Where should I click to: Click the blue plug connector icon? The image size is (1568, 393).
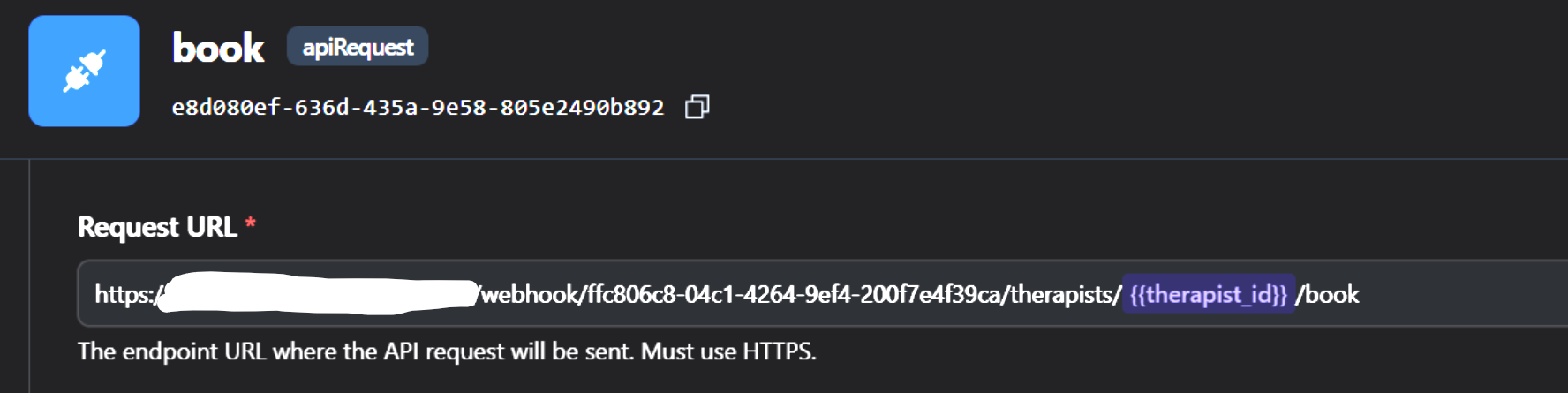click(x=84, y=71)
